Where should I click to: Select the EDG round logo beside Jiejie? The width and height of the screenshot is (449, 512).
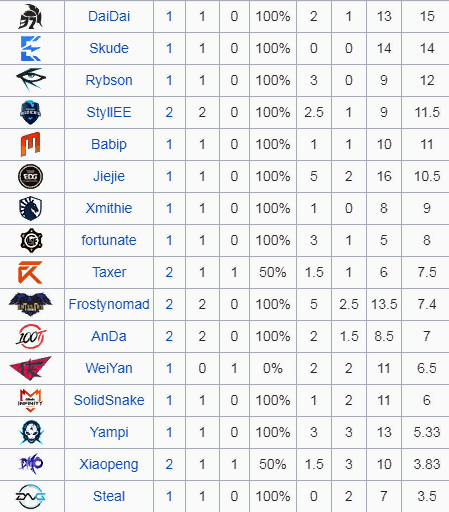tap(30, 176)
